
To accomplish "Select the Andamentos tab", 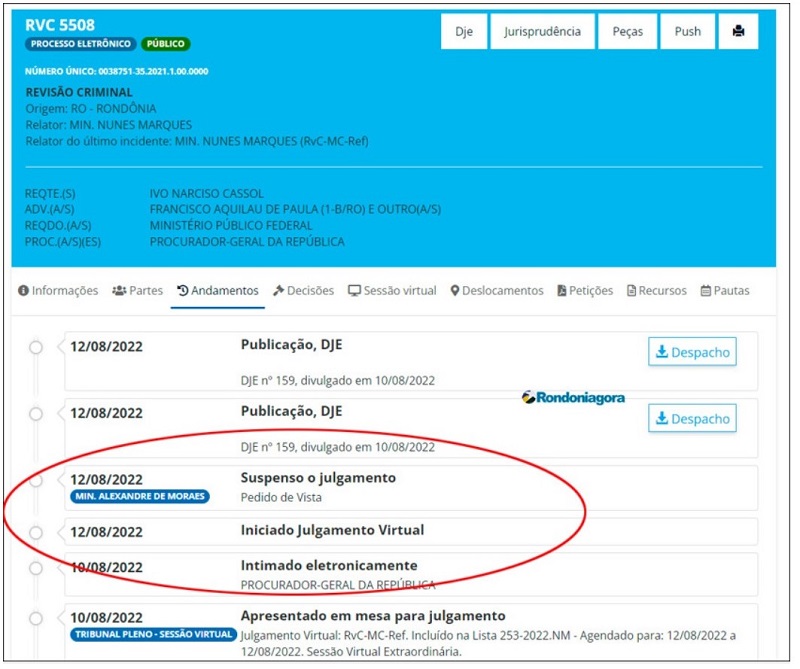I will [217, 291].
